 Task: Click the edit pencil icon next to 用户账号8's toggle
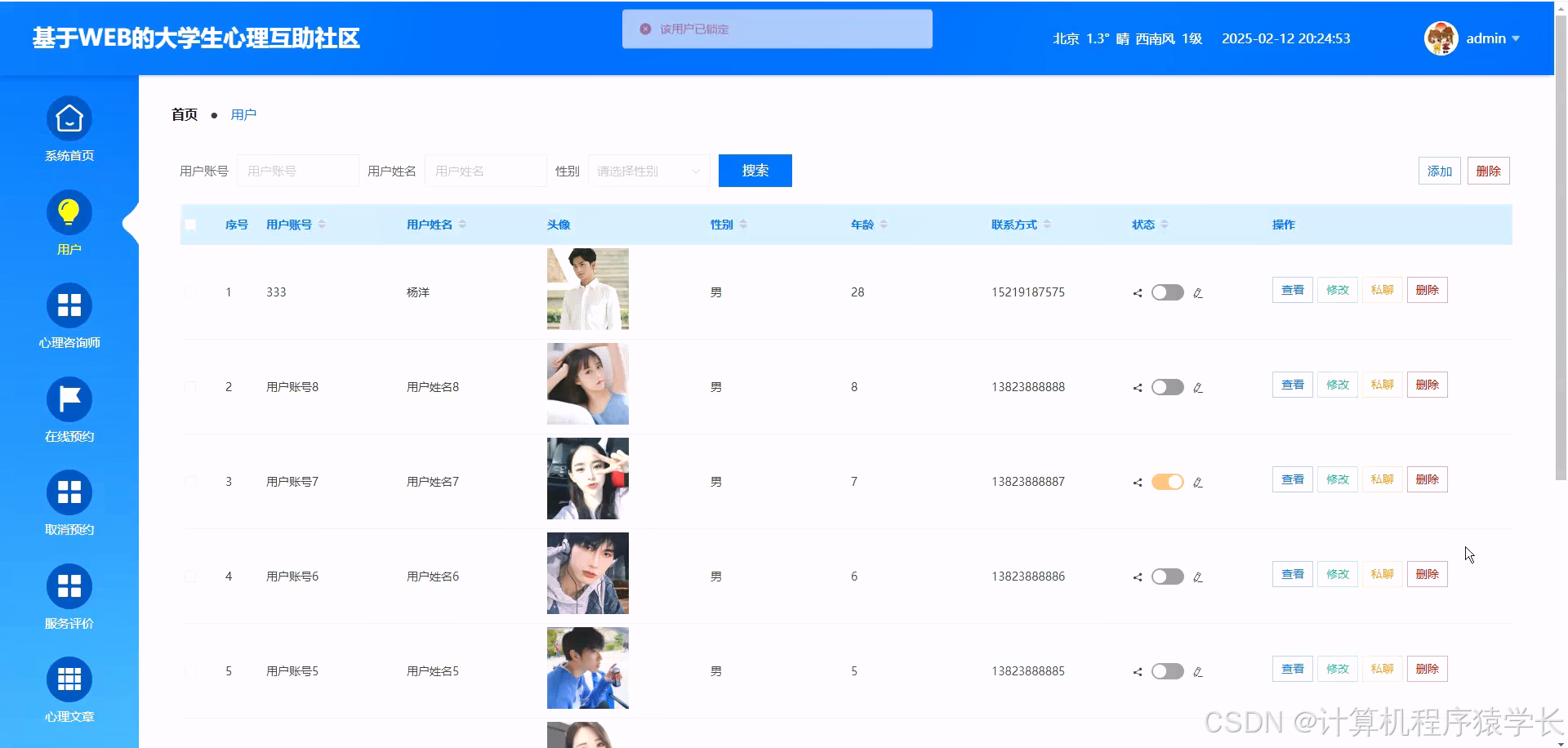(1198, 387)
